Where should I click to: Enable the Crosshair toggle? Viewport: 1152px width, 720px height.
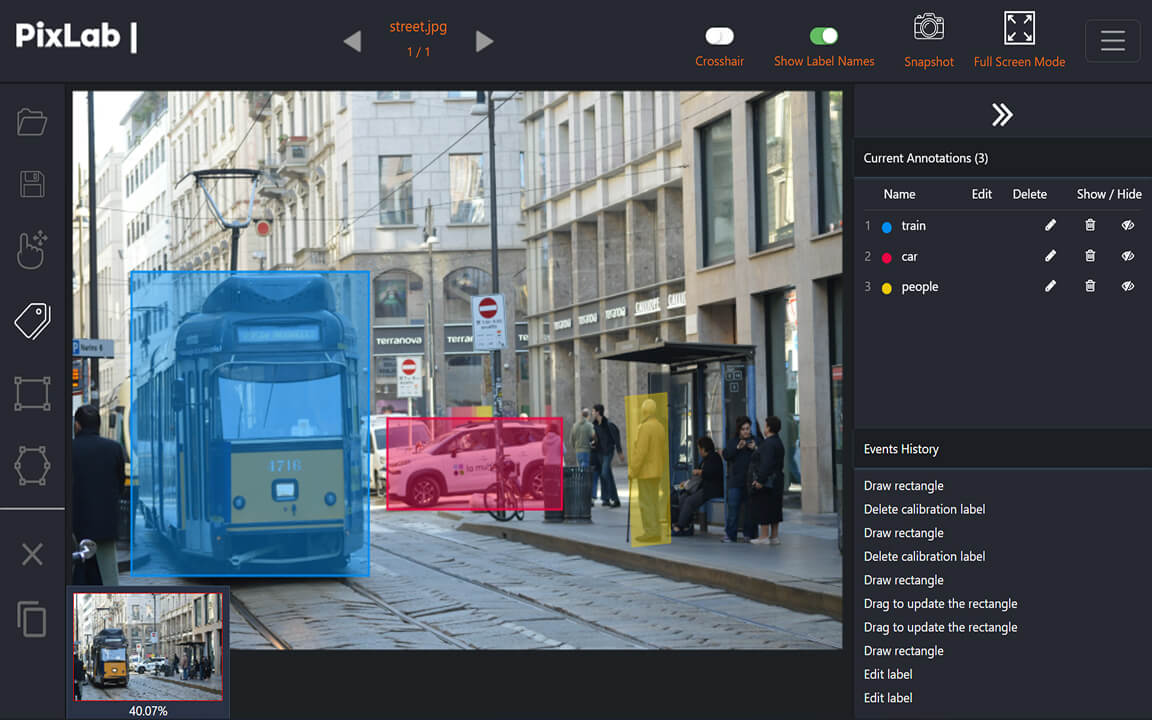[x=719, y=35]
